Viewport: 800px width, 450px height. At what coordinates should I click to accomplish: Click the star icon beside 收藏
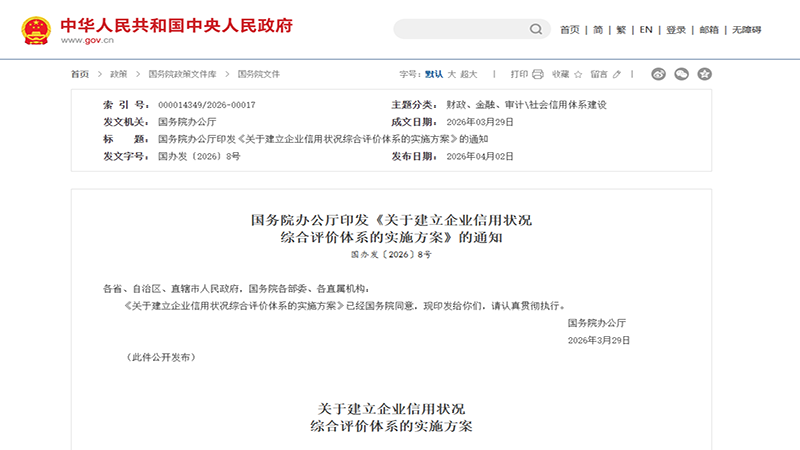[x=578, y=74]
